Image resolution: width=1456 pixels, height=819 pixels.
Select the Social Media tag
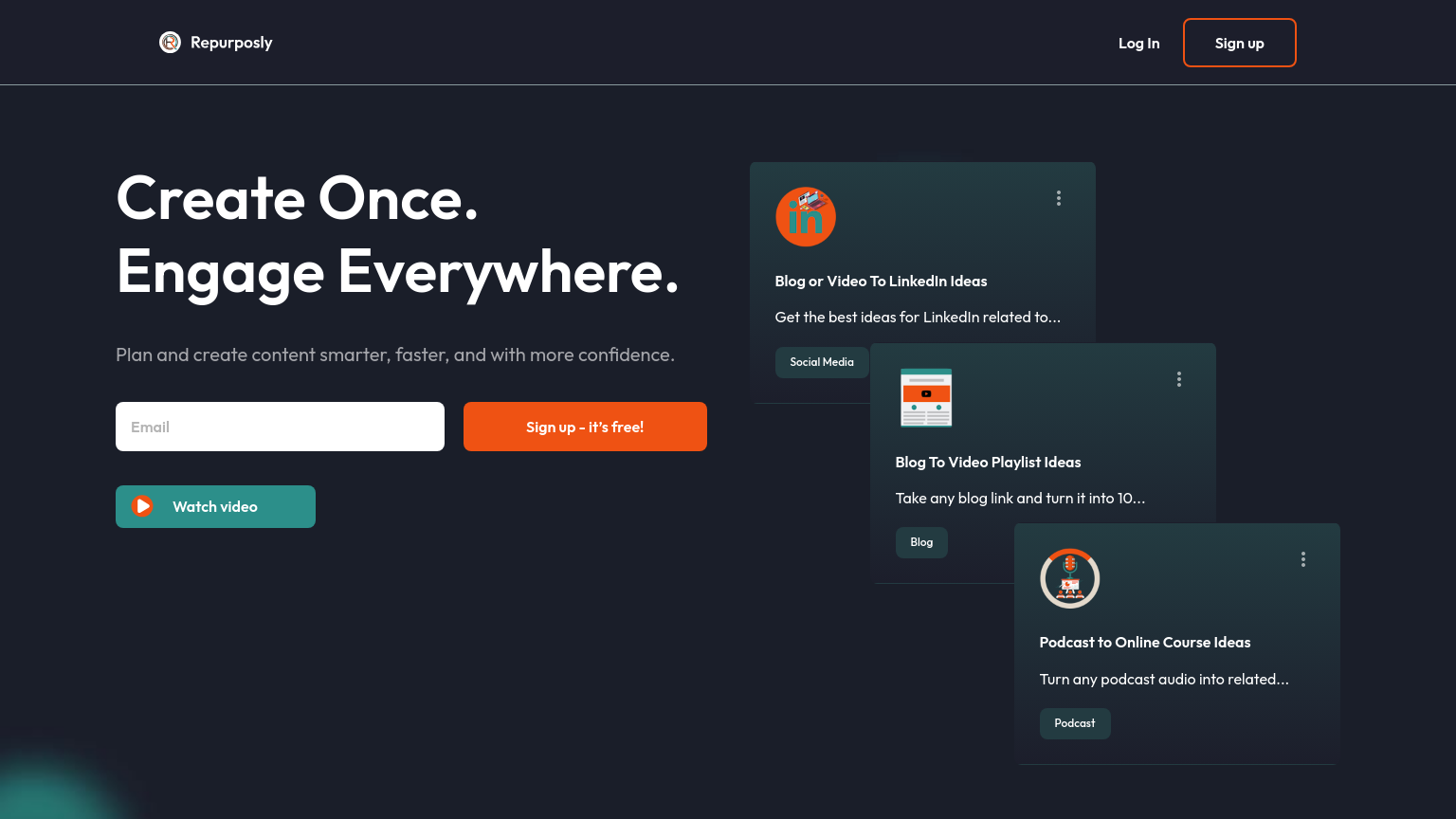(x=821, y=362)
